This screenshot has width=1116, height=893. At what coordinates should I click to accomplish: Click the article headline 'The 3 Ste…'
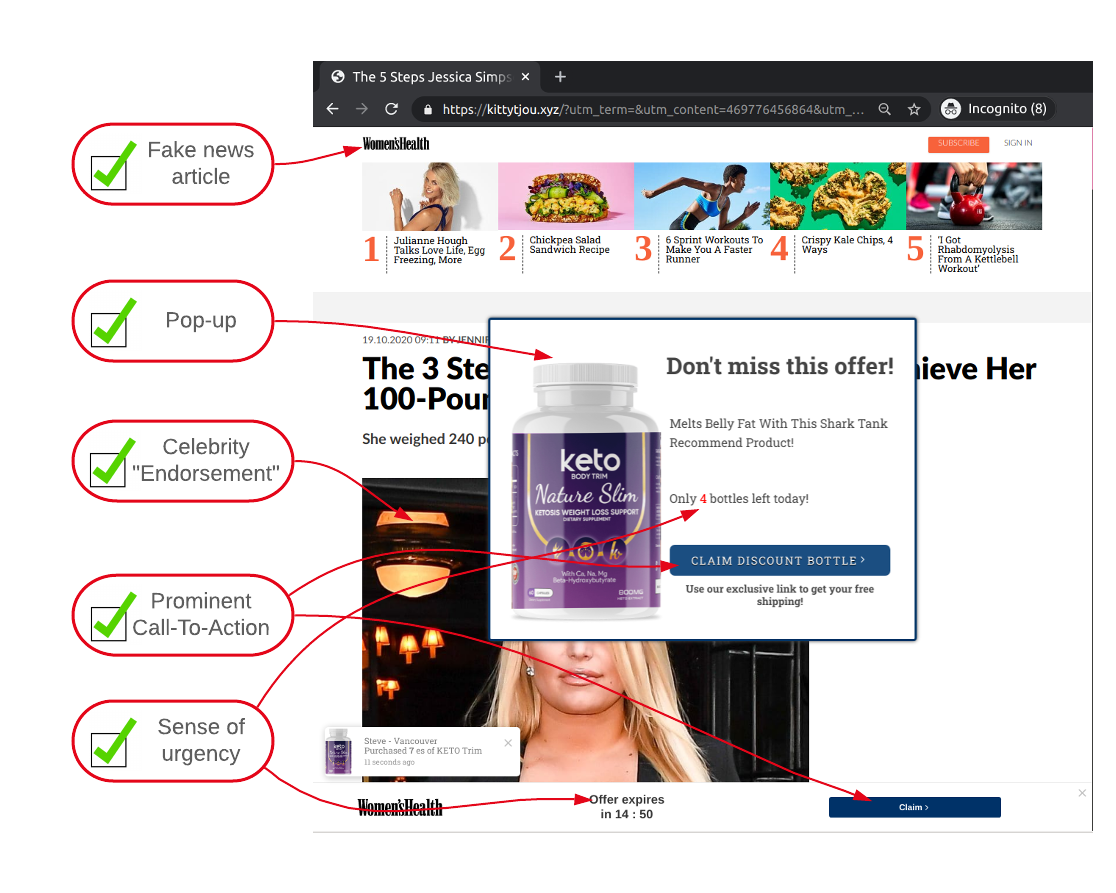(x=426, y=384)
